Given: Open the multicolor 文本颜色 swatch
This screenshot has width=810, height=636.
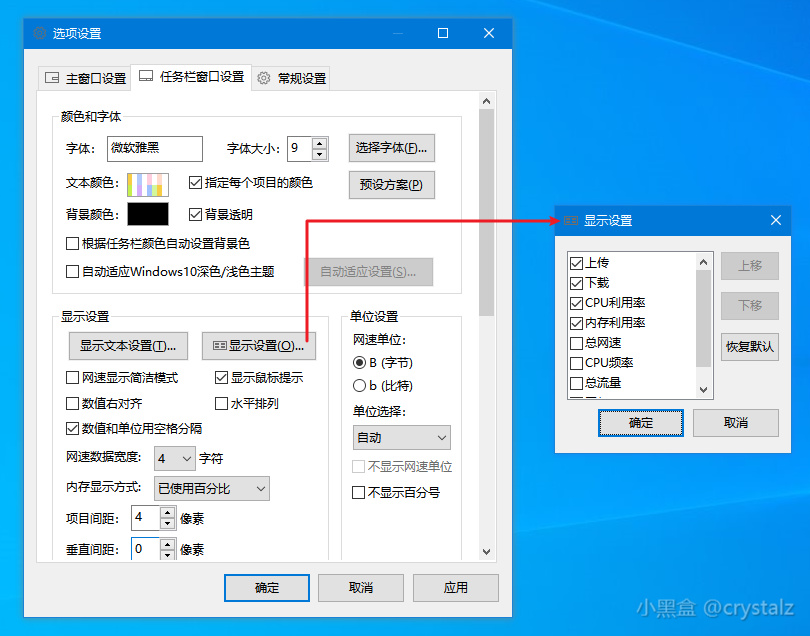Looking at the screenshot, I should click(148, 184).
